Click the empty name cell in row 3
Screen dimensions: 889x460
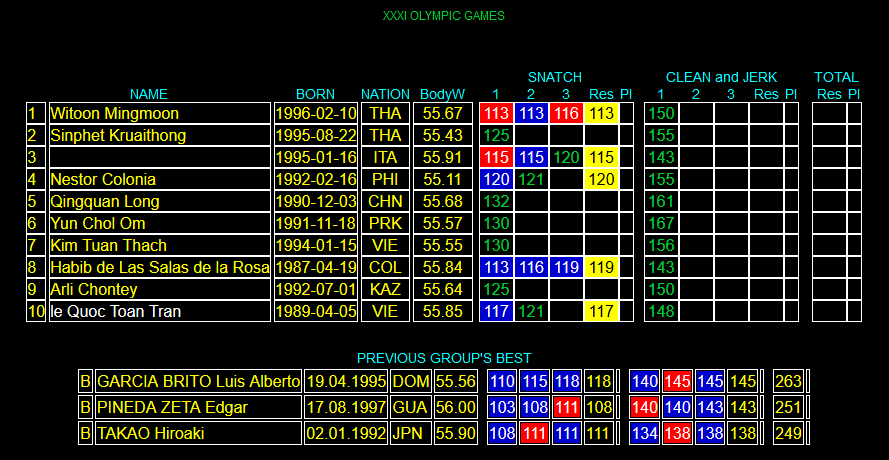(x=160, y=157)
